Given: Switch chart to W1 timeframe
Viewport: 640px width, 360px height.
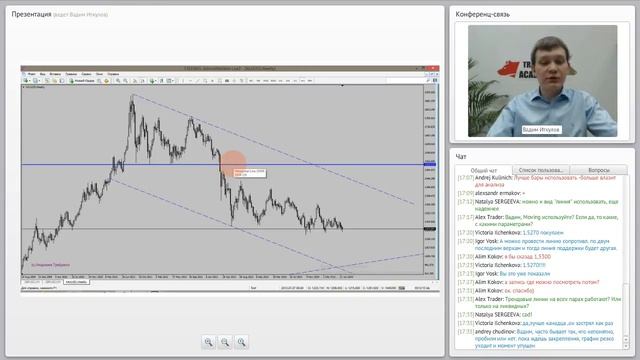Looking at the screenshot, I should [x=303, y=81].
